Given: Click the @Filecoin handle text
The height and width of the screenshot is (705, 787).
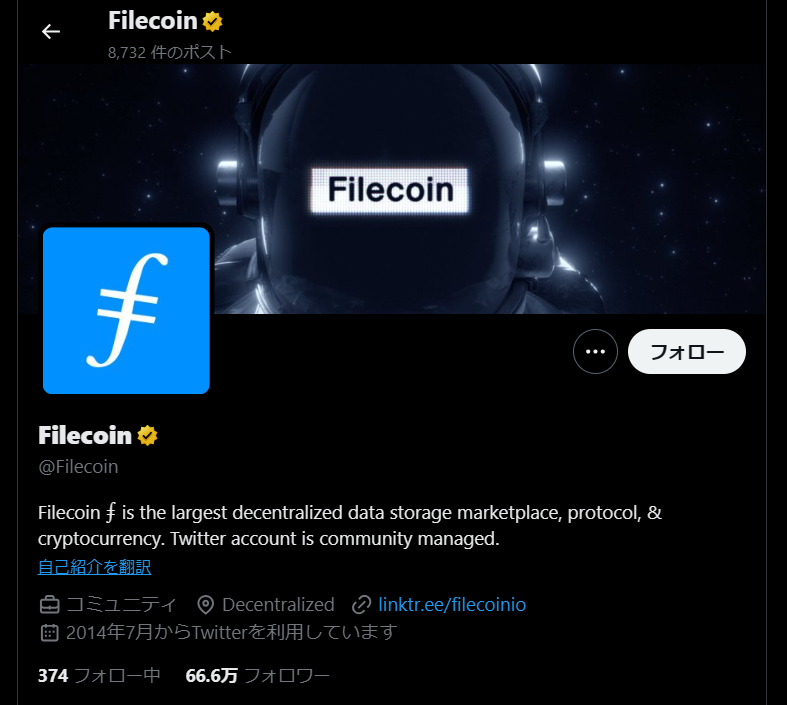Looking at the screenshot, I should (x=78, y=467).
